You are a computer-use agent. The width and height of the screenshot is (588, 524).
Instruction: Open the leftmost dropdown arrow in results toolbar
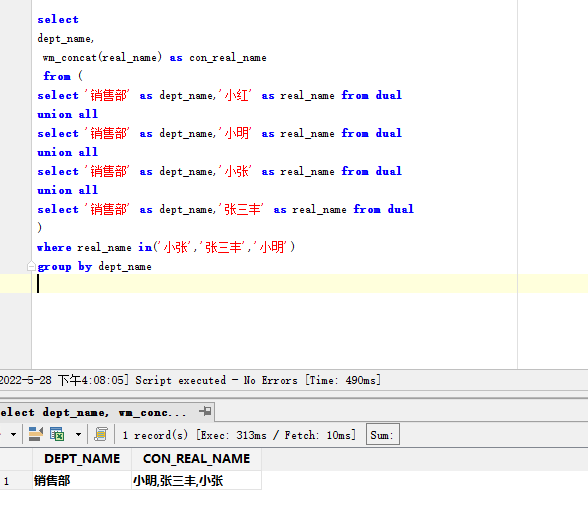[13, 435]
